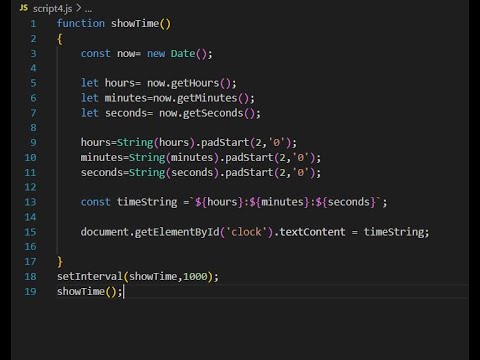
Task: Click 'getSeconds' on line 7
Action: (213, 113)
